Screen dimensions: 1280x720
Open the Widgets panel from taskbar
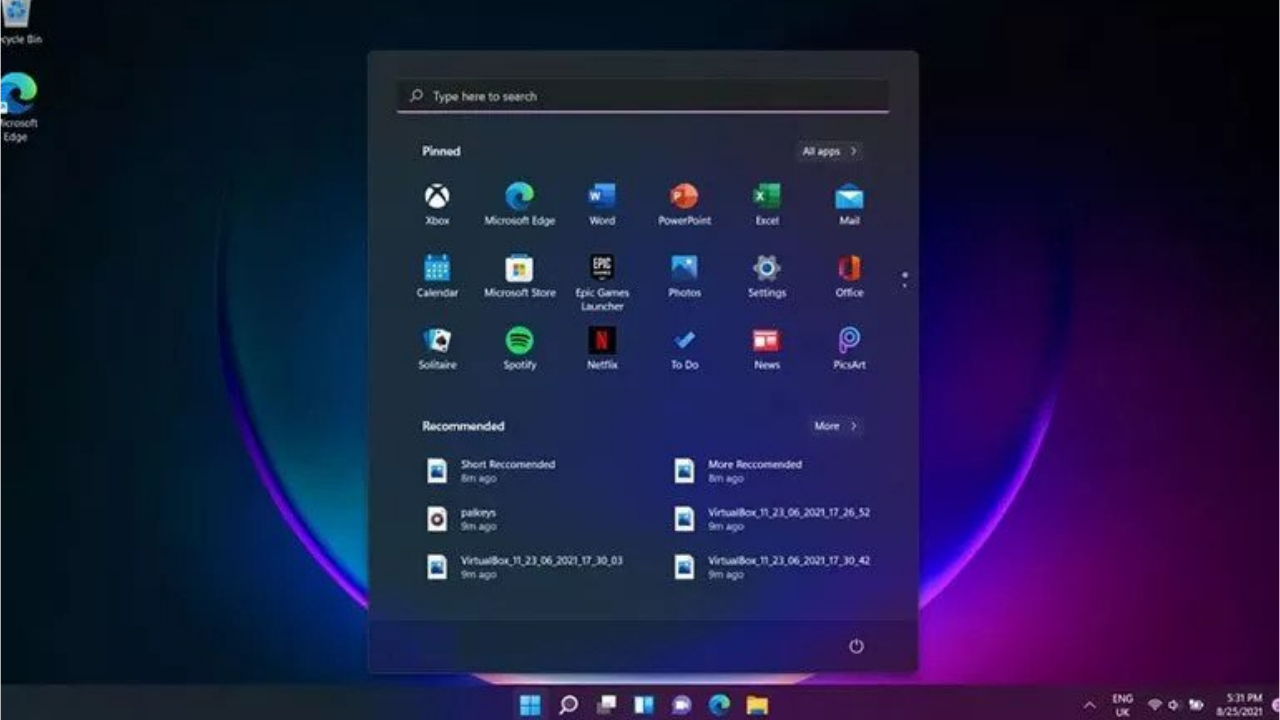tap(644, 705)
